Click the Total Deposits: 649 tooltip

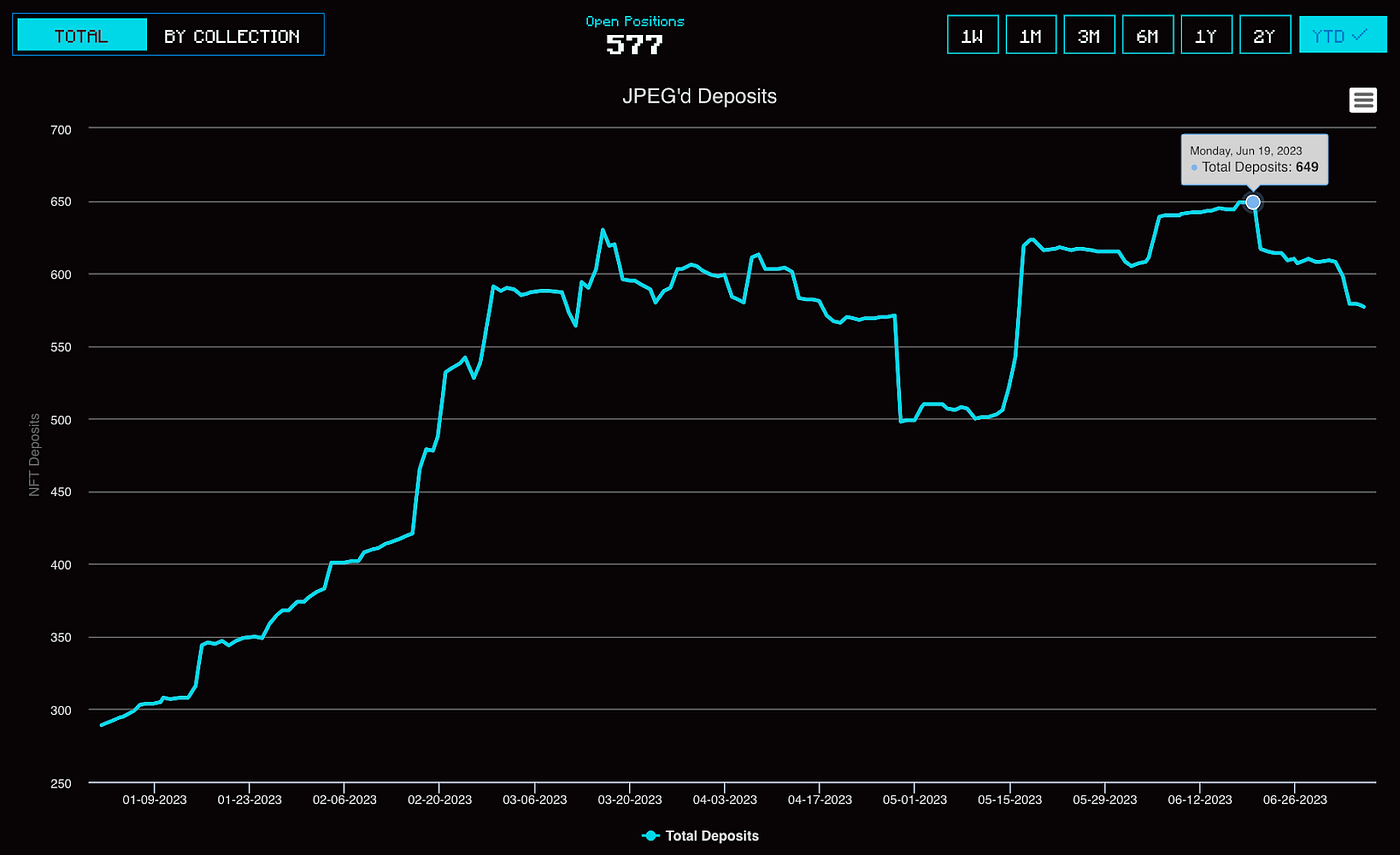click(1255, 160)
